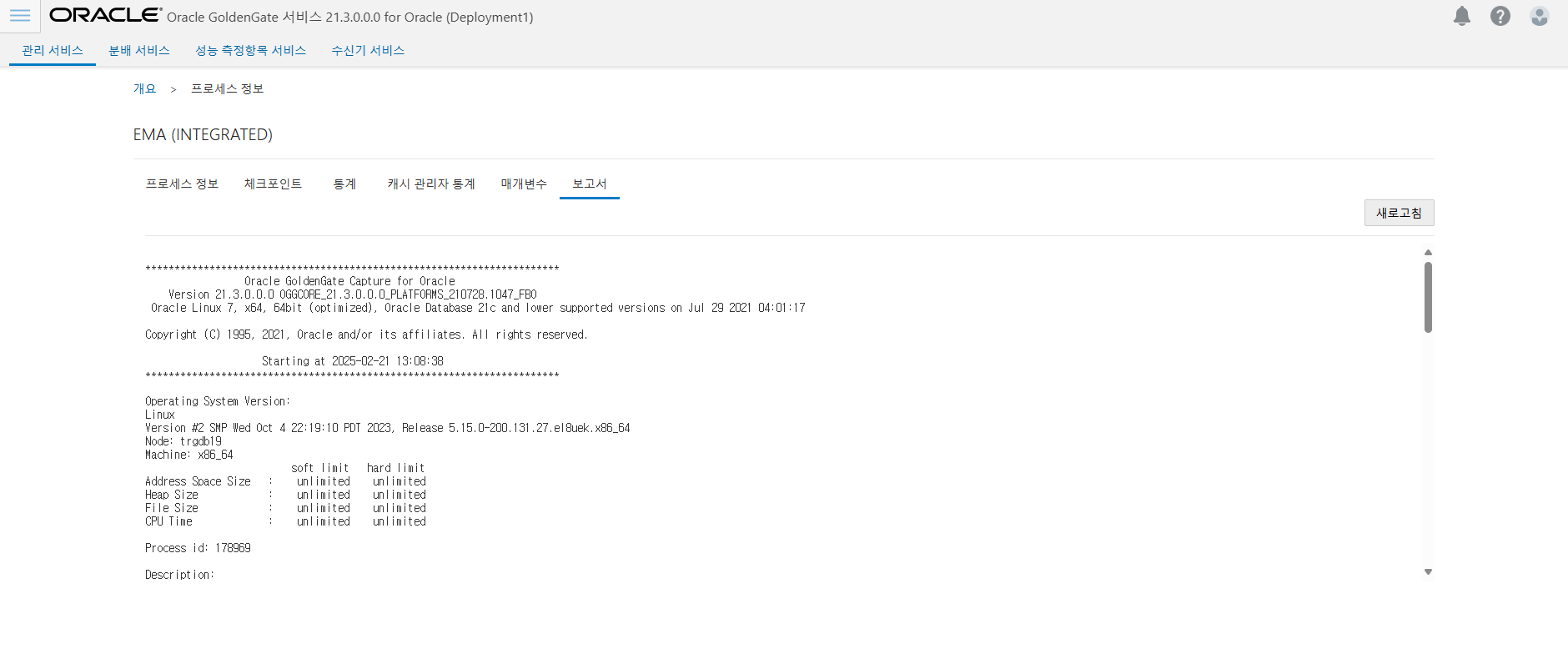Viewport: 1568px width, 654px height.
Task: Switch to 분배 서비스 tab
Action: (x=139, y=50)
